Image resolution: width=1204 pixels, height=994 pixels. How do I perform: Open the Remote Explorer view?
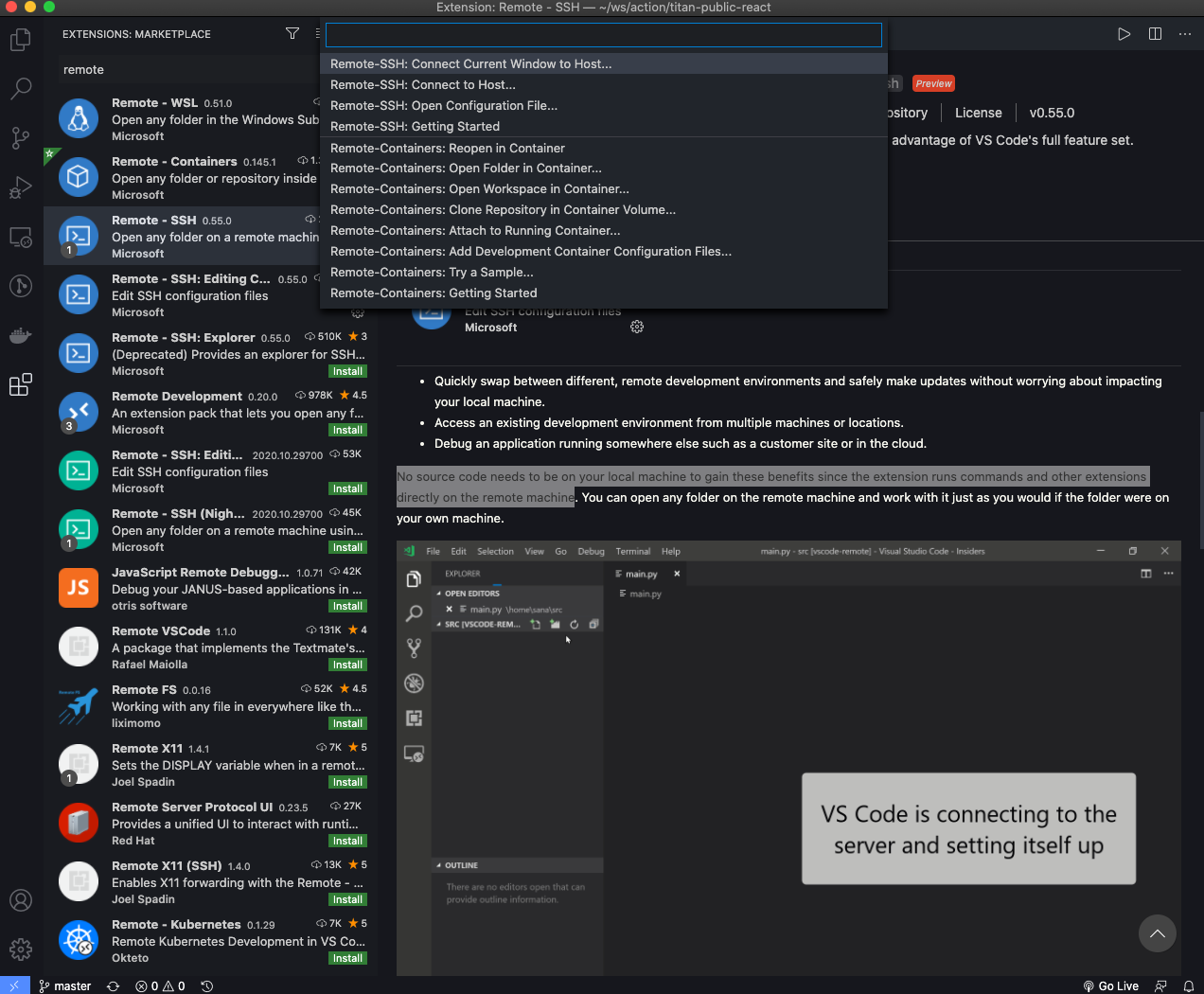pyautogui.click(x=21, y=237)
